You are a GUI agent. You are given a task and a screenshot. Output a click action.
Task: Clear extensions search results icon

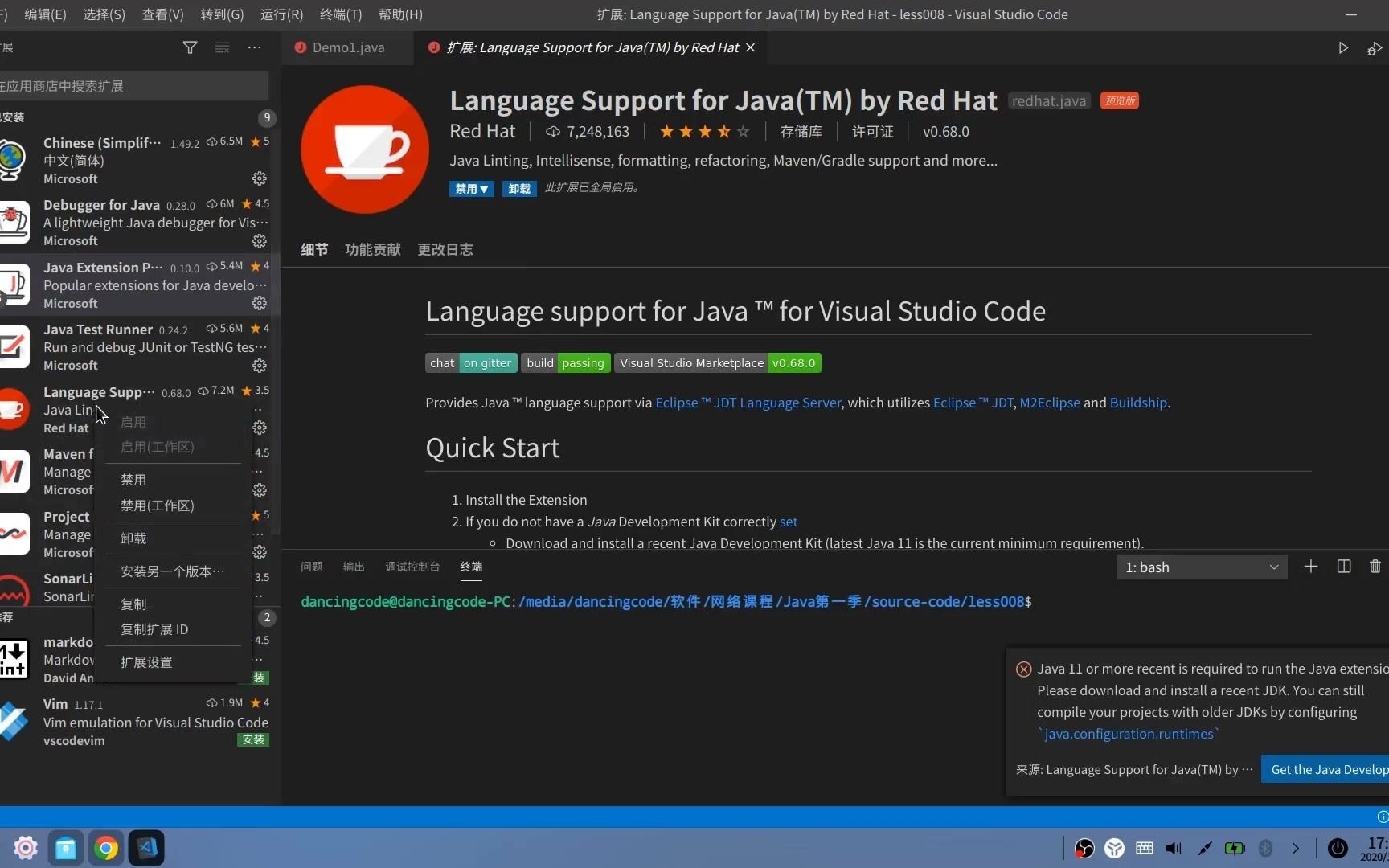point(223,47)
